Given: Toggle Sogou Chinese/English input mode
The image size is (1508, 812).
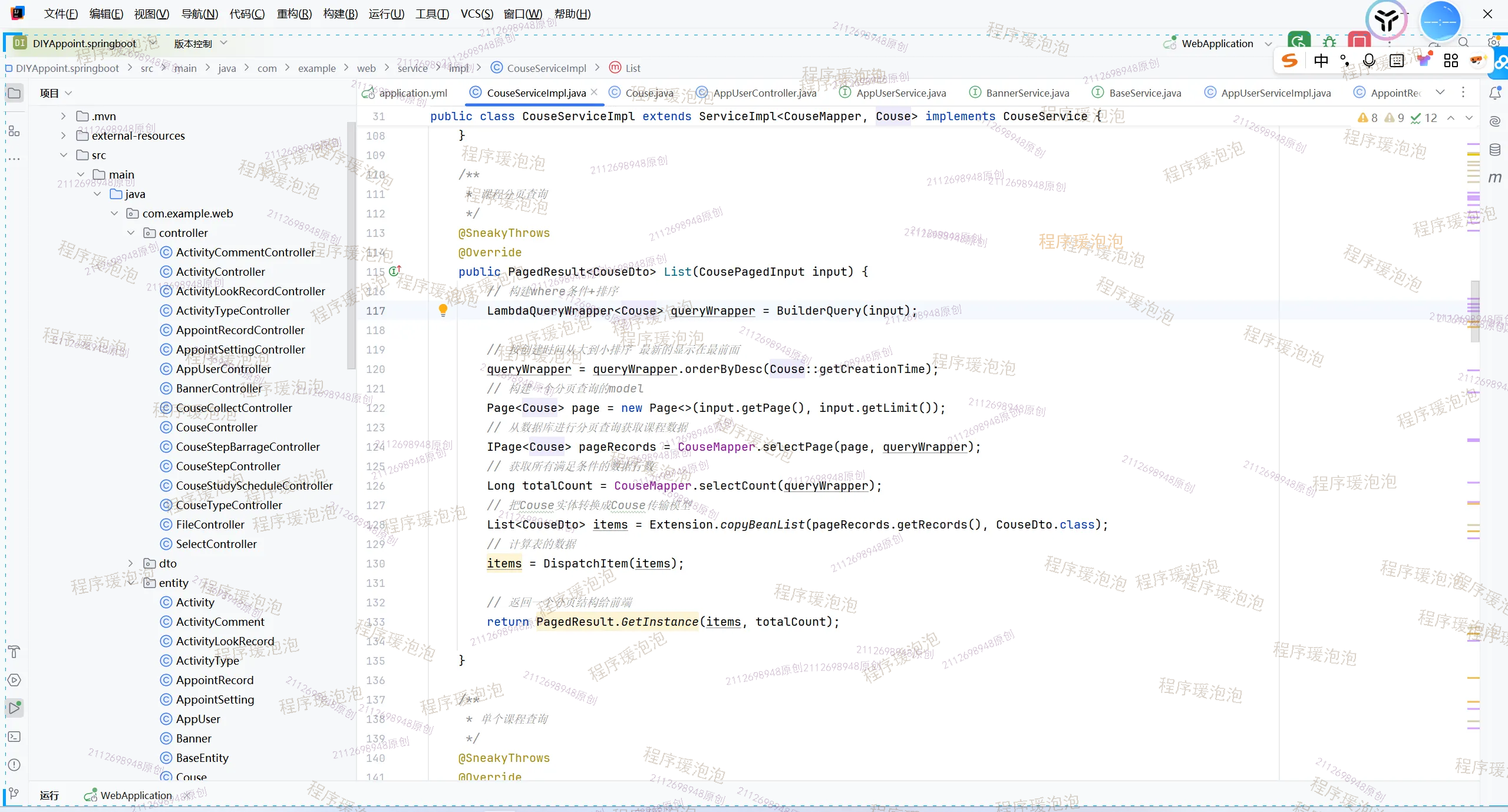Looking at the screenshot, I should pyautogui.click(x=1321, y=61).
